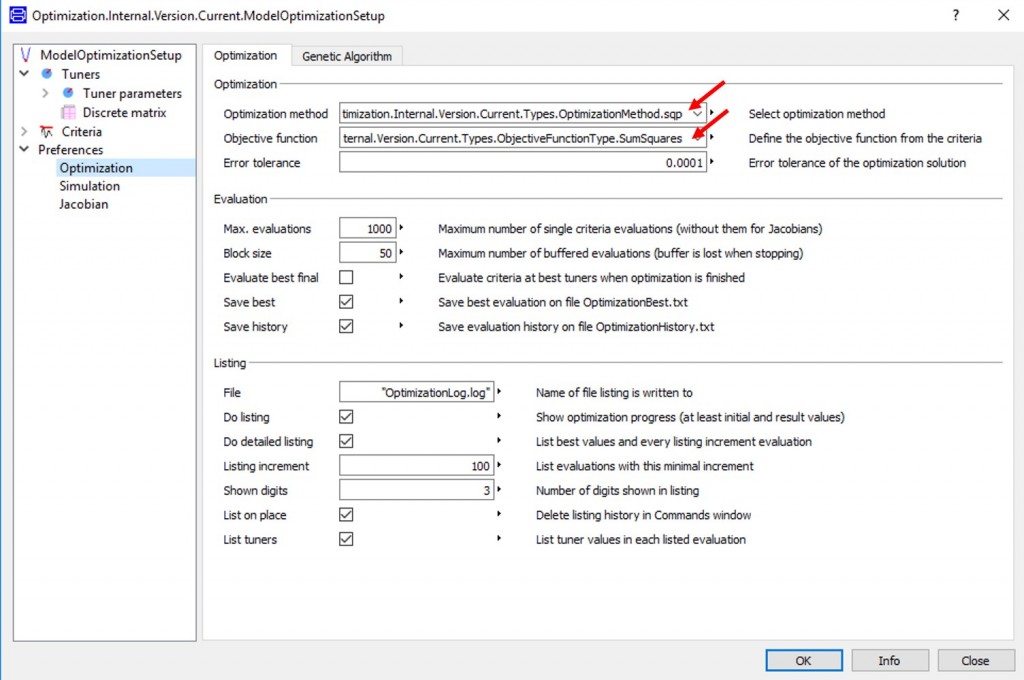Open the Objective function dropdown
1024x680 pixels.
click(x=697, y=138)
